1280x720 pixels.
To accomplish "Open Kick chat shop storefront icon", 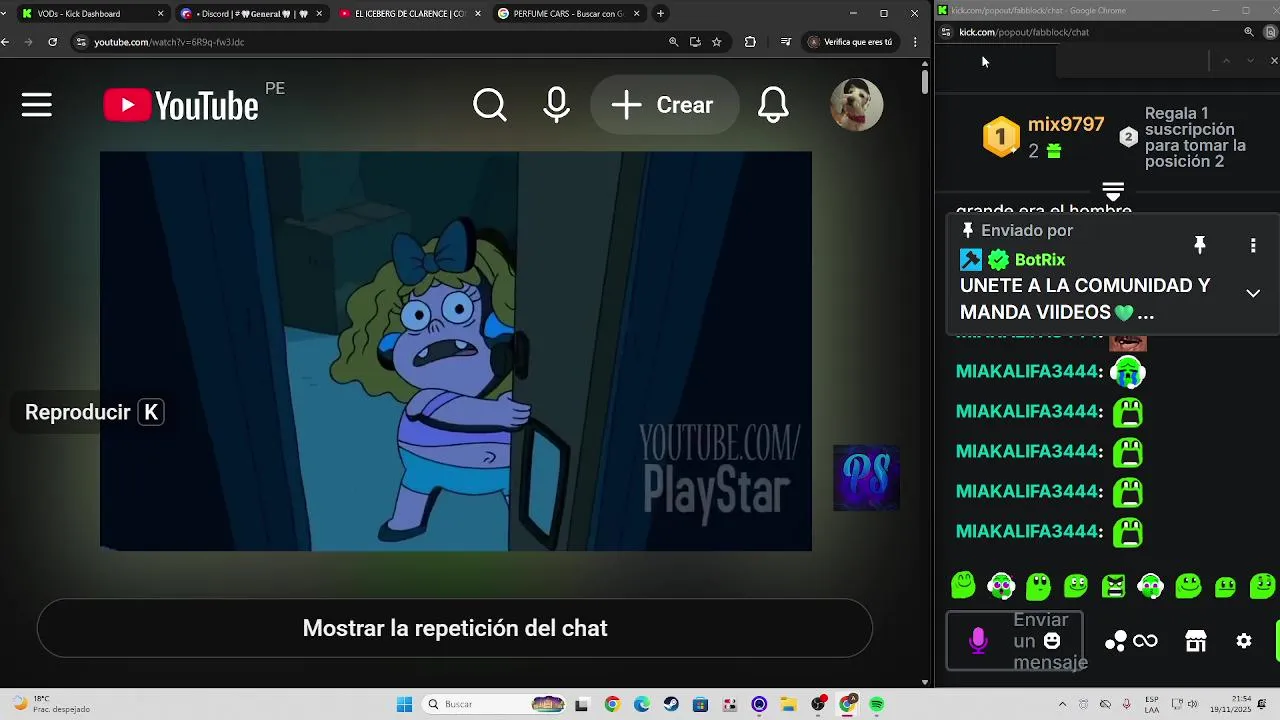I will [1196, 641].
